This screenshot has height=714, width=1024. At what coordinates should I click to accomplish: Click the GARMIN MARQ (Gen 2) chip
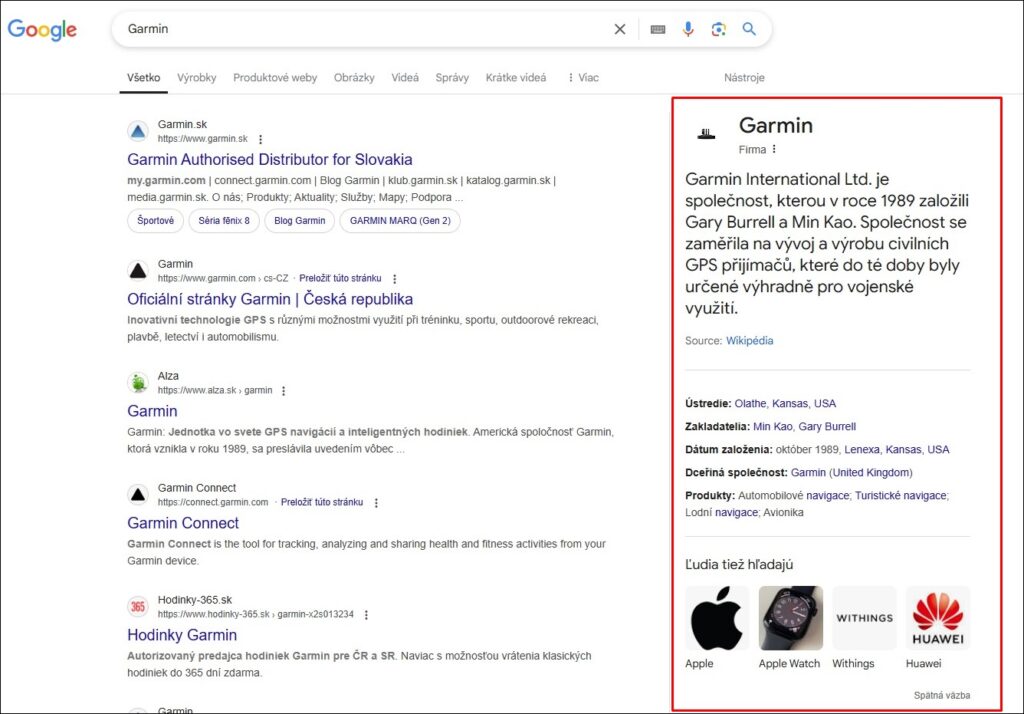pos(400,221)
